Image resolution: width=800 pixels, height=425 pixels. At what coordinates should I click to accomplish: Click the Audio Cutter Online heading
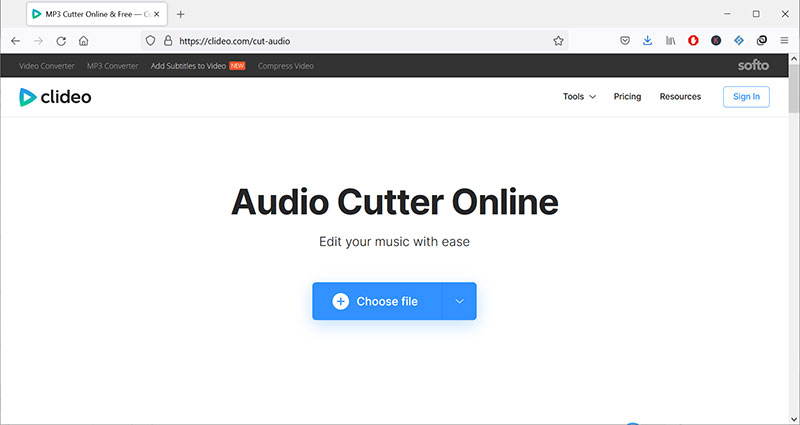(x=394, y=203)
